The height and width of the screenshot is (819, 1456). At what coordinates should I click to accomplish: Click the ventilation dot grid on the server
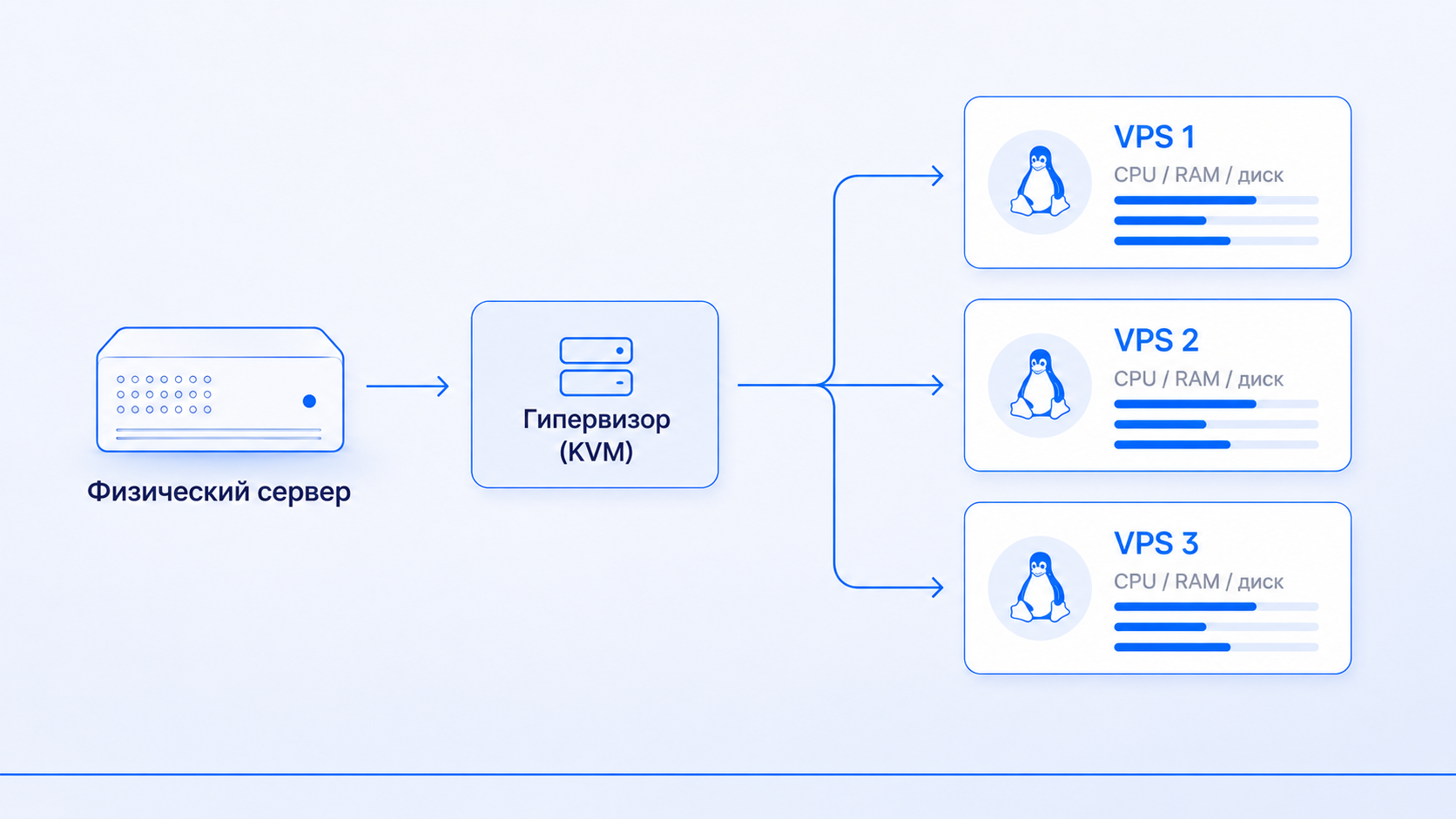164,394
